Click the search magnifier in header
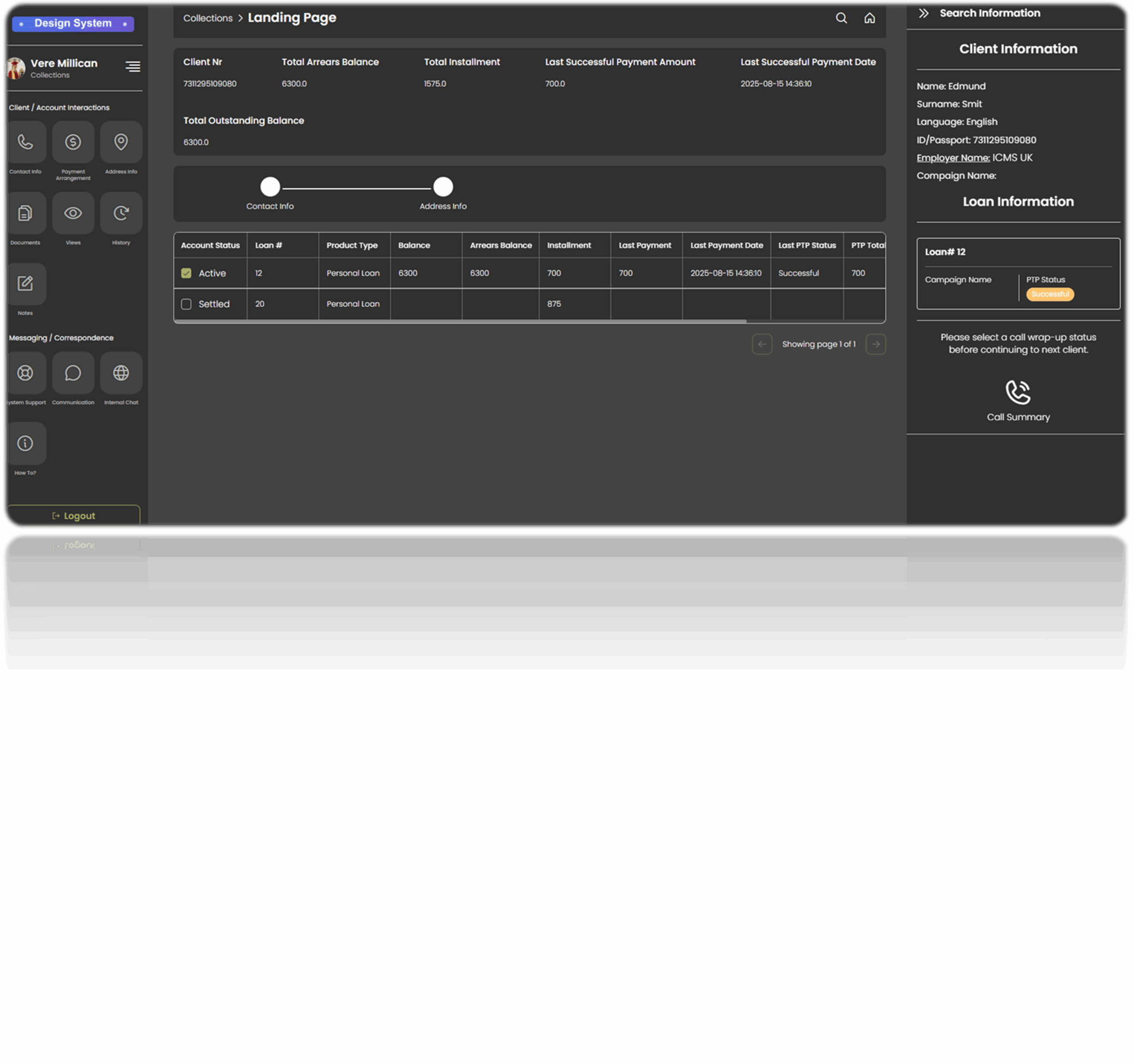 pos(841,18)
